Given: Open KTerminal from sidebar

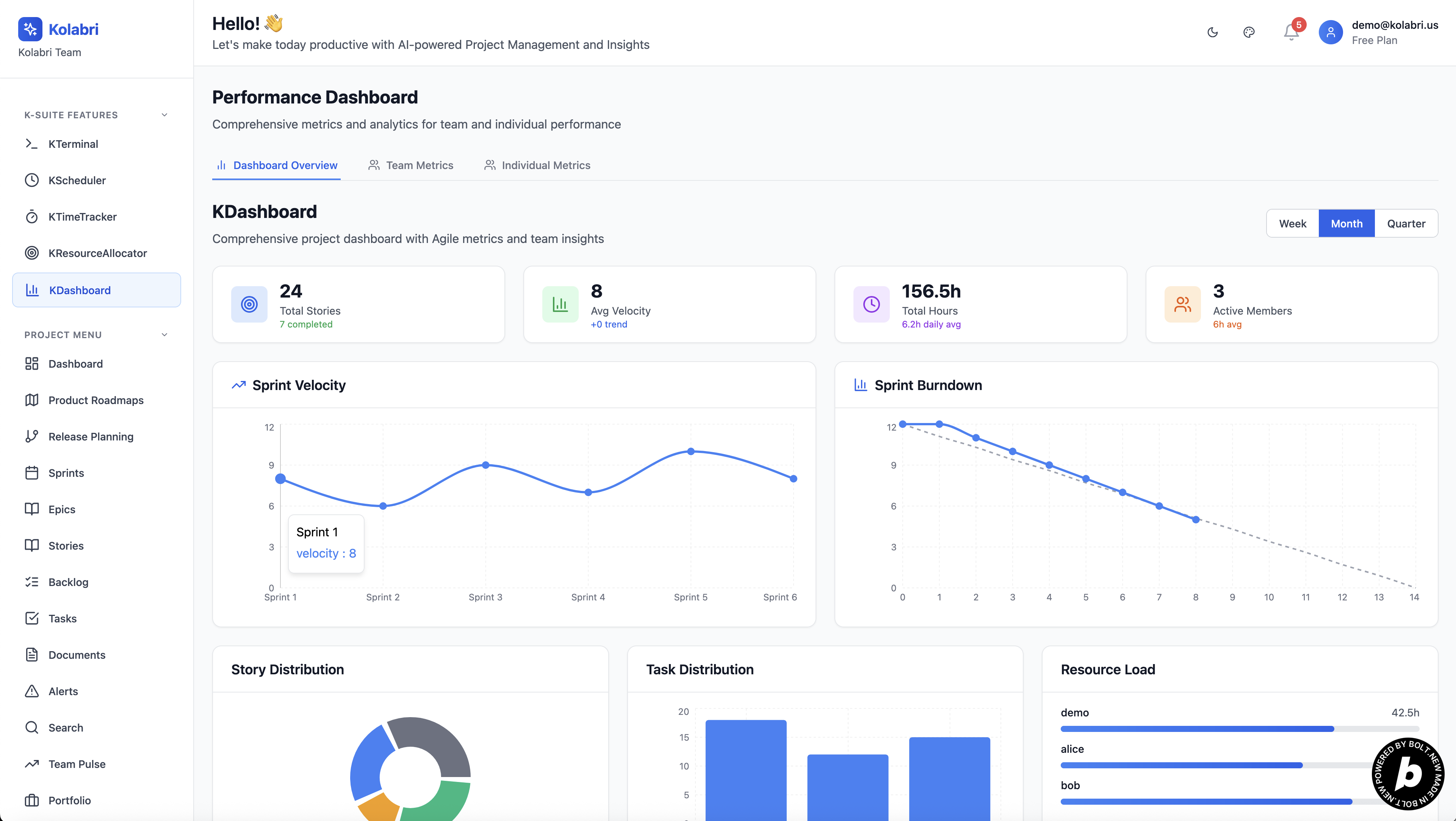Looking at the screenshot, I should tap(73, 144).
